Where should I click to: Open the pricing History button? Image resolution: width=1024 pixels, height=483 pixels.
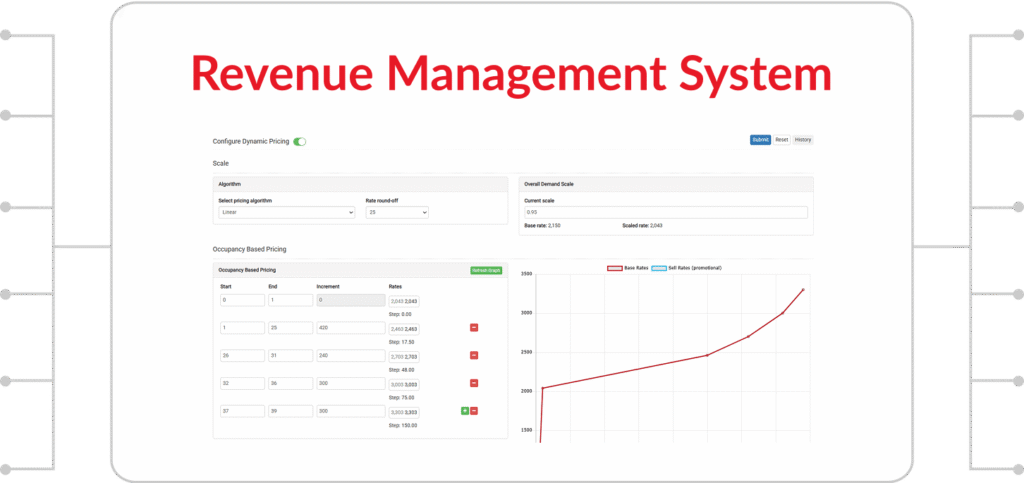pyautogui.click(x=803, y=140)
